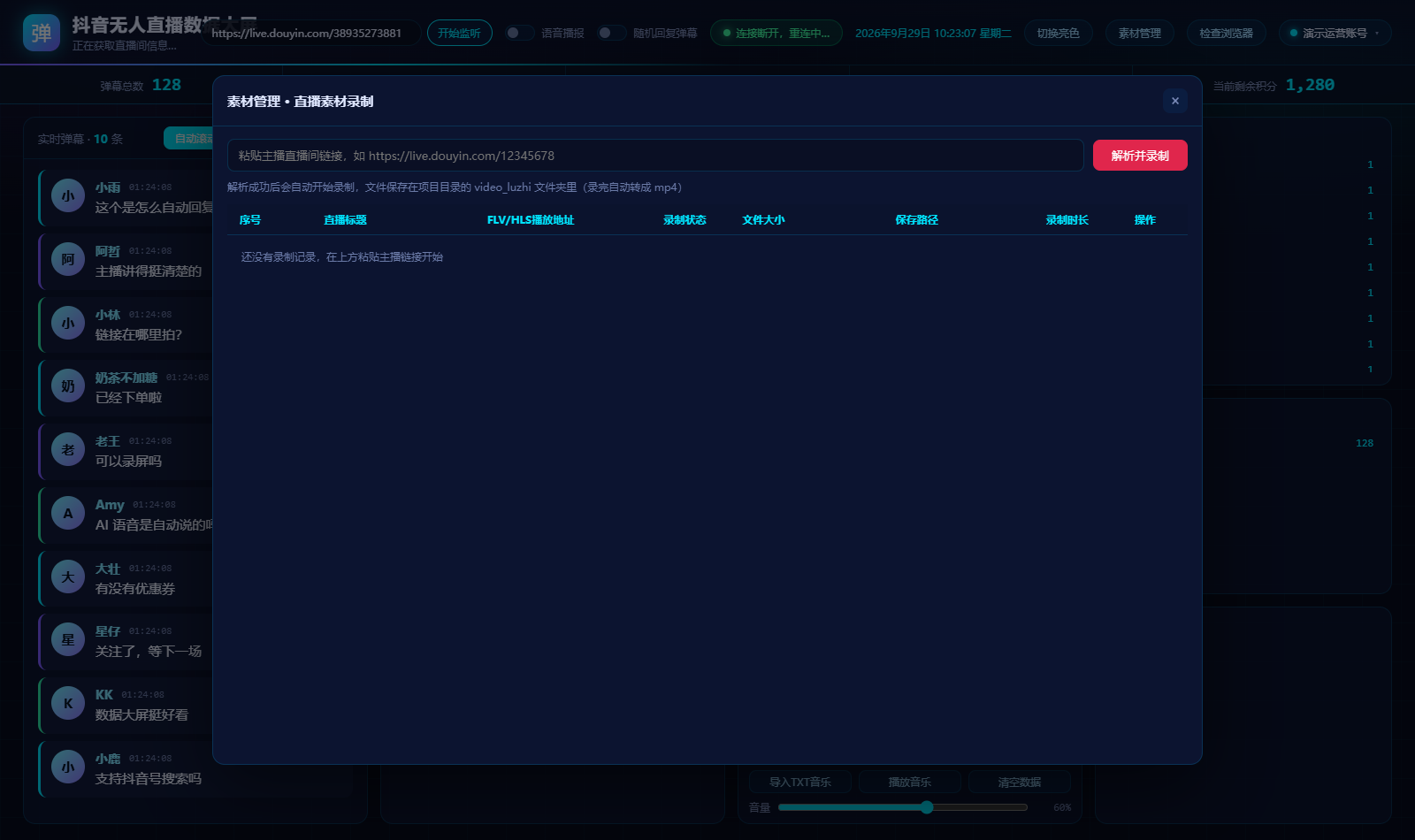Click 阿哲's avatar icon
Viewport: 1415px width, 840px height.
(68, 260)
